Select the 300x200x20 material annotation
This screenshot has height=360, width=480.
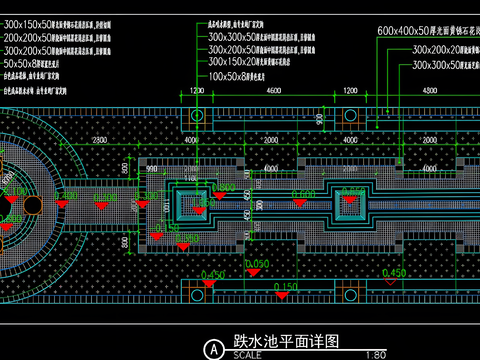tap(446, 50)
